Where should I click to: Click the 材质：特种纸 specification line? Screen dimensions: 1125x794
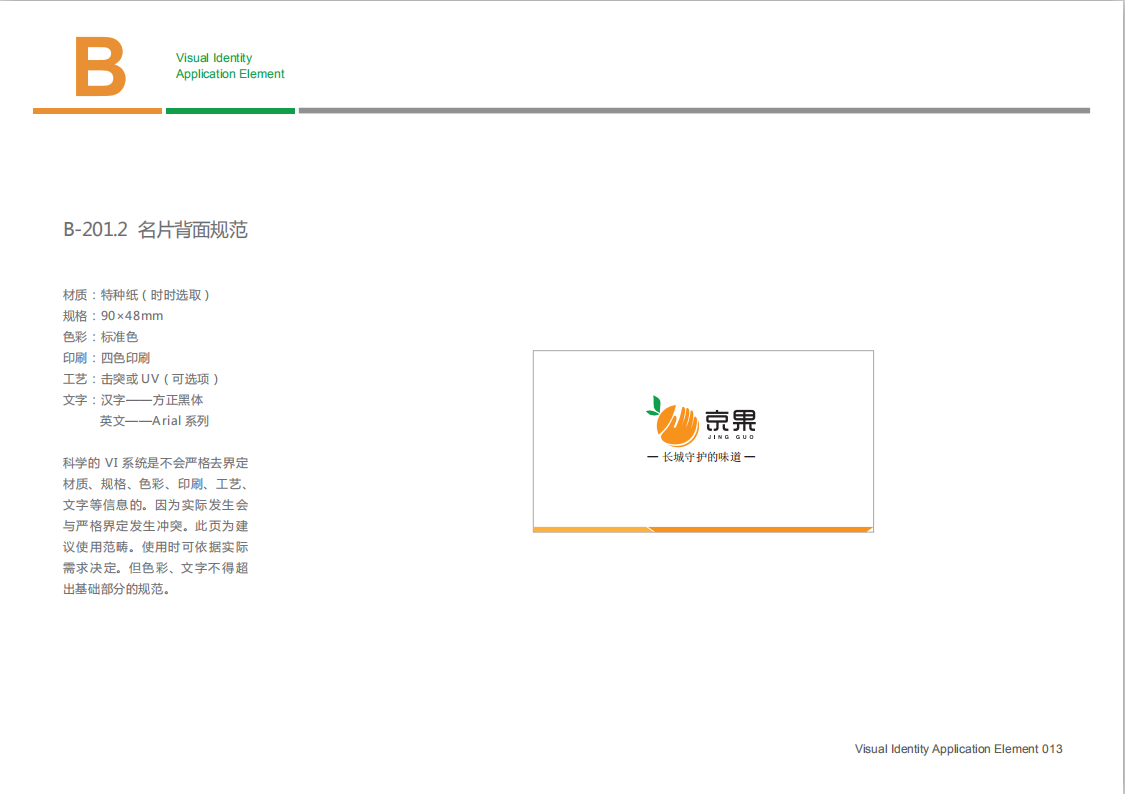[x=137, y=295]
